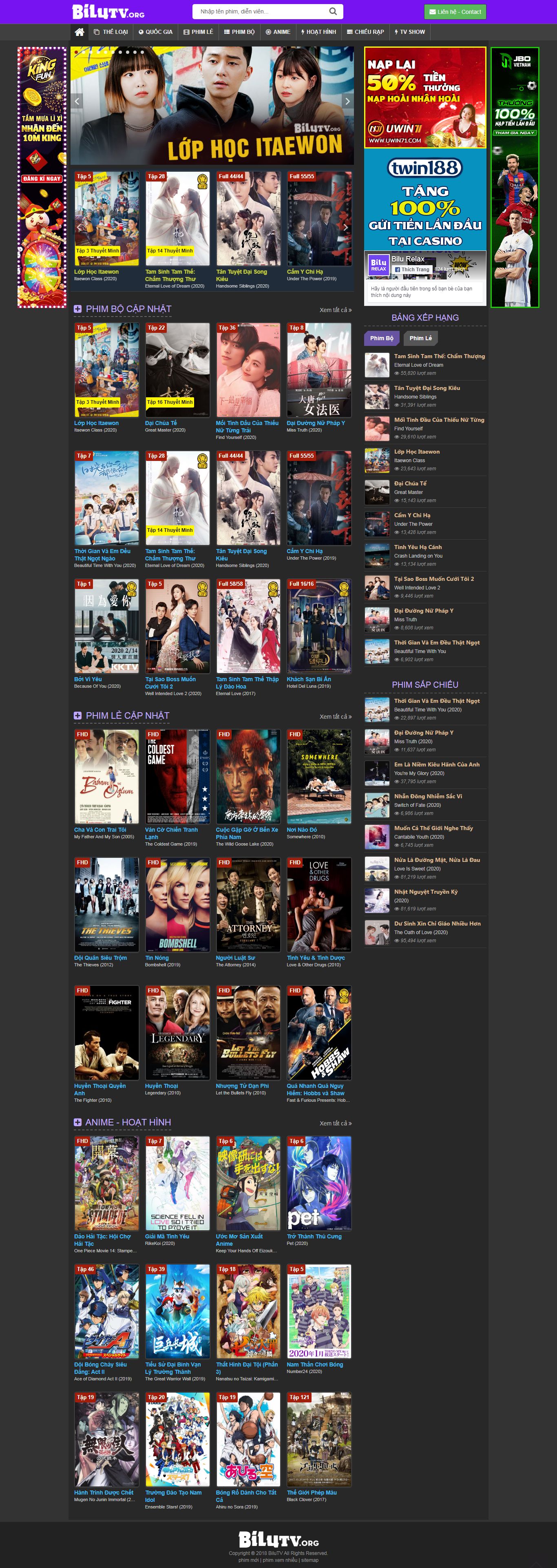Open The Thieves movie poster
Image resolution: width=557 pixels, height=1568 pixels.
click(106, 904)
